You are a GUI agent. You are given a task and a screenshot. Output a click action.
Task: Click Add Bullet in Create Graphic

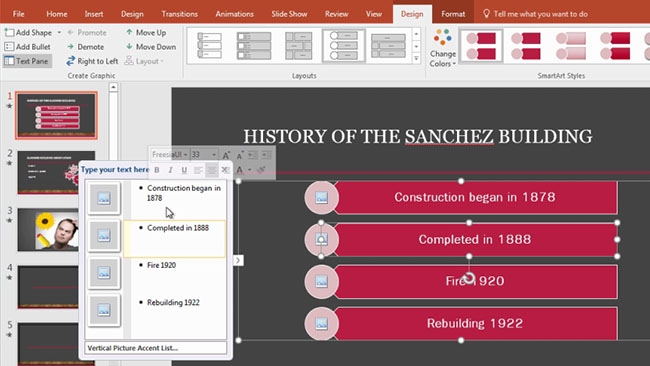tap(27, 47)
